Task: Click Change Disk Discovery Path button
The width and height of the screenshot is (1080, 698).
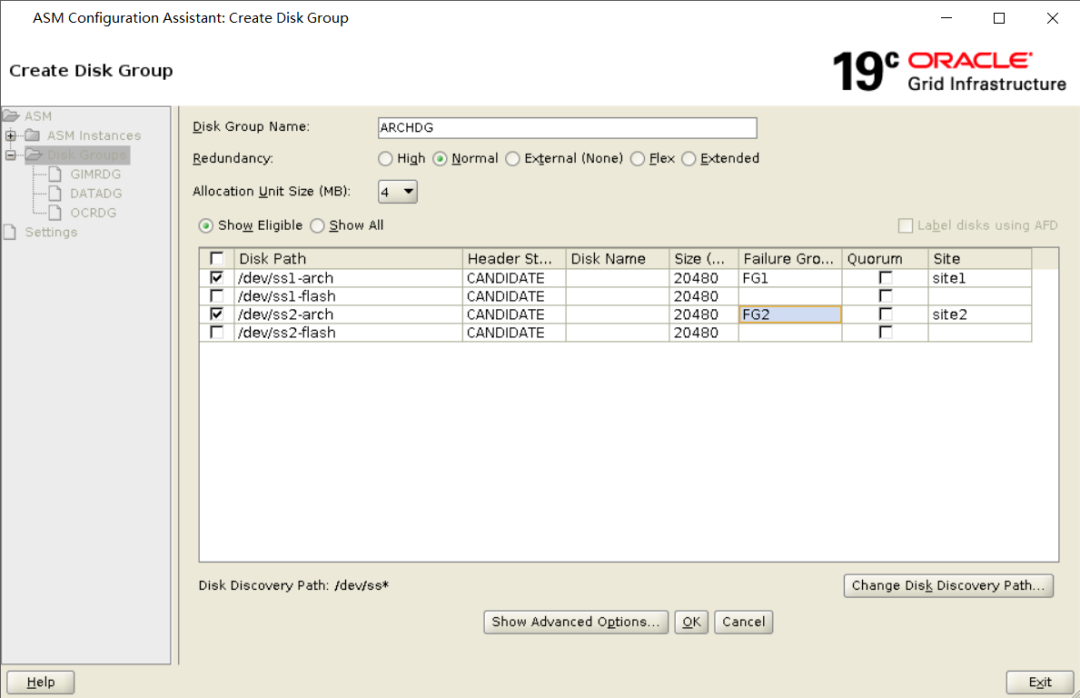Action: tap(948, 585)
